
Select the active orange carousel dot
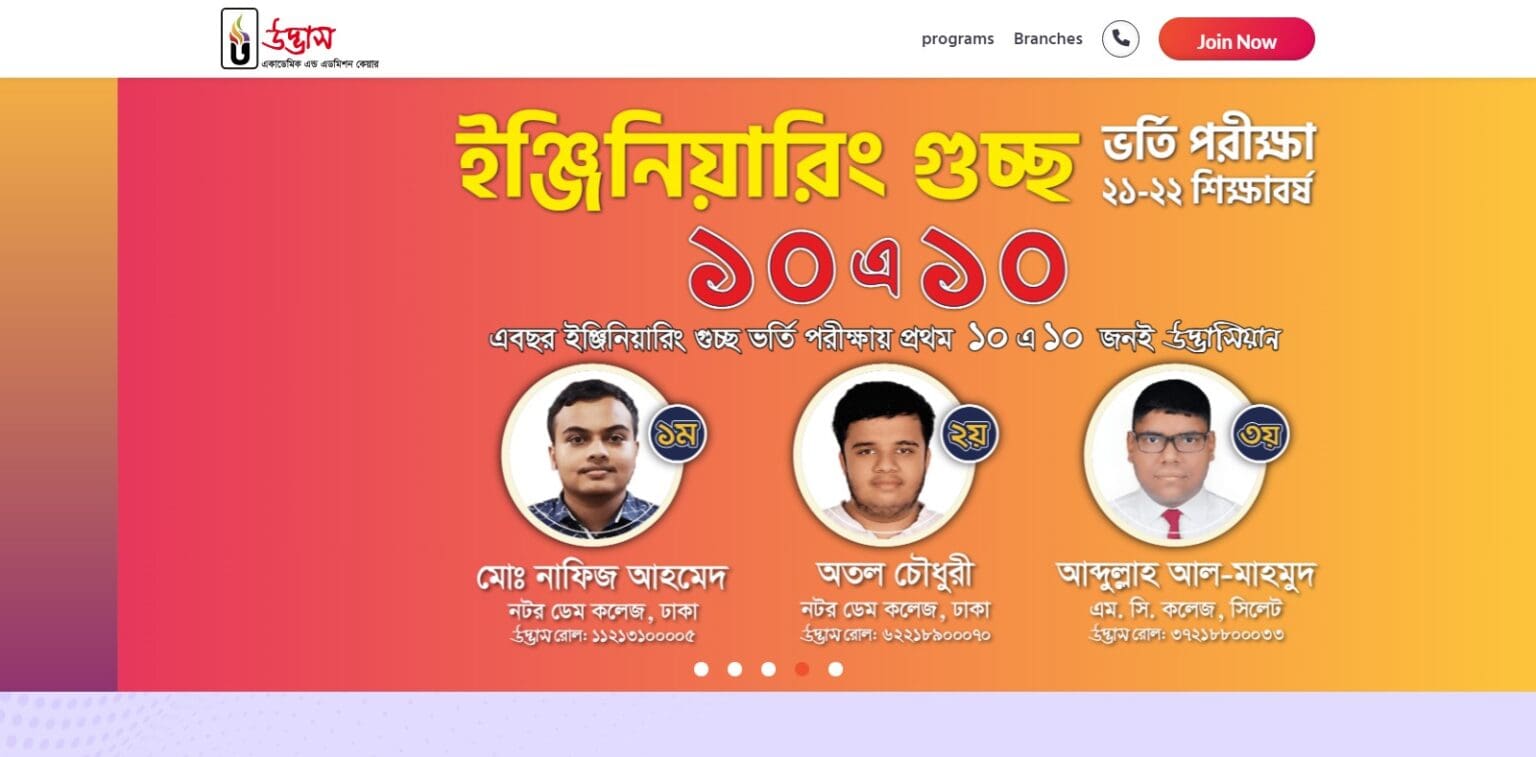(x=802, y=669)
